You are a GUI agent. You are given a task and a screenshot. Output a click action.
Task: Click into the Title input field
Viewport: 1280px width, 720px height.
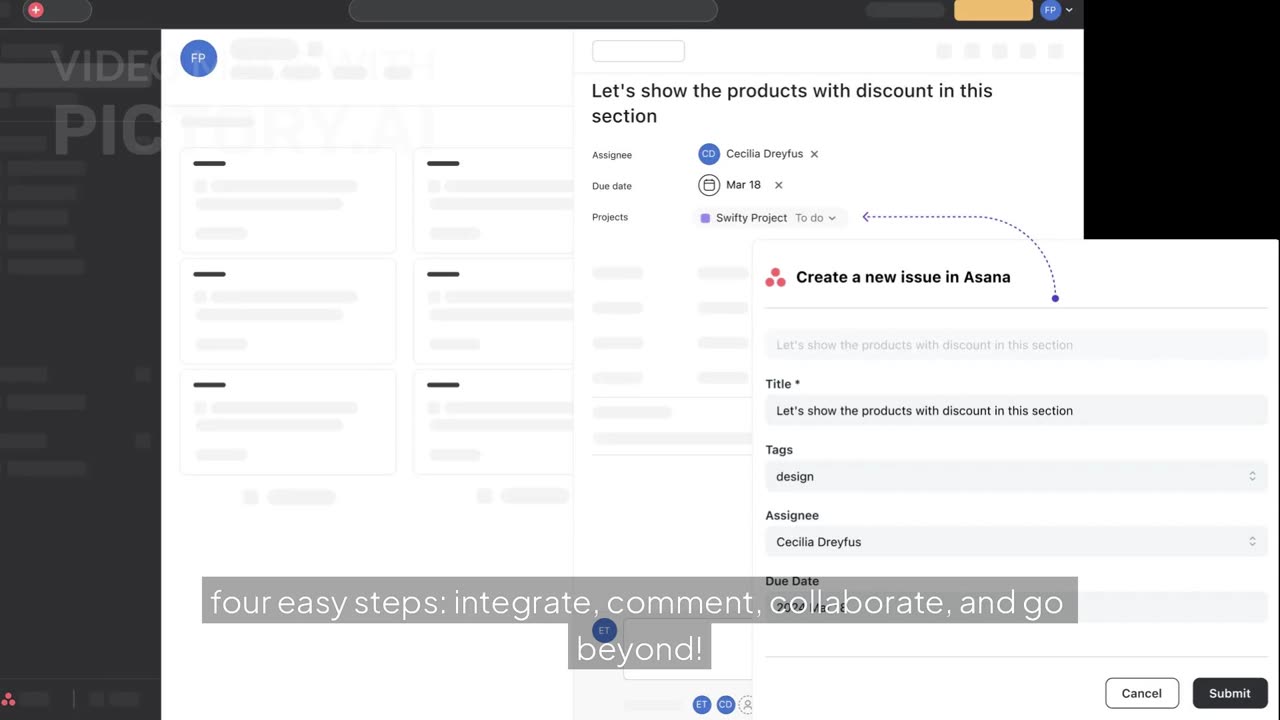pyautogui.click(x=1016, y=411)
